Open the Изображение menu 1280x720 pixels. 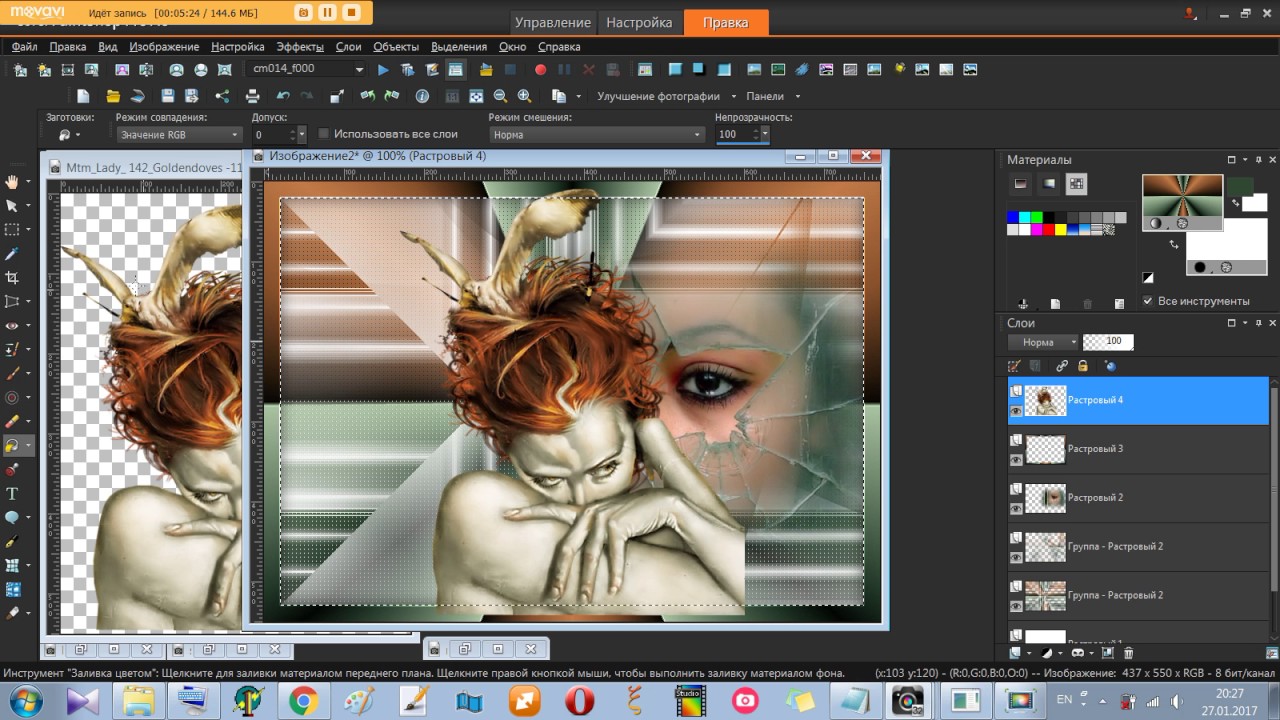point(164,47)
